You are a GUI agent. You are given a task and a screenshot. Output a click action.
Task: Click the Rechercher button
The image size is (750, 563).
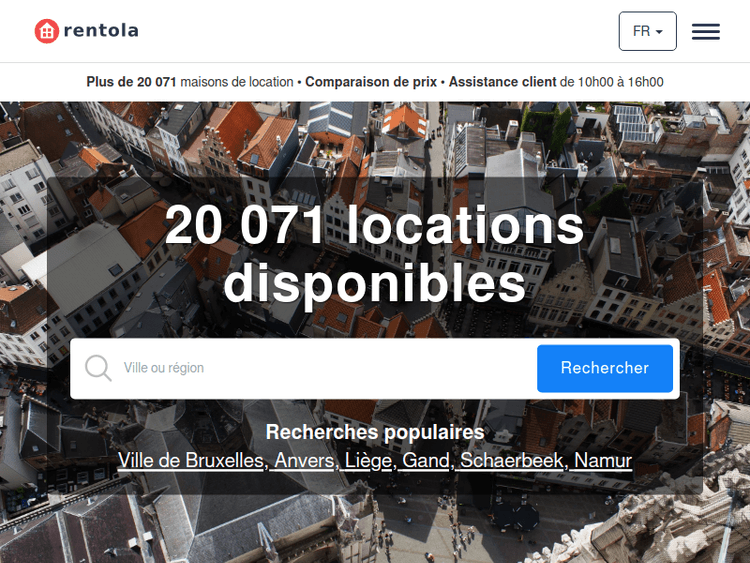coord(605,368)
